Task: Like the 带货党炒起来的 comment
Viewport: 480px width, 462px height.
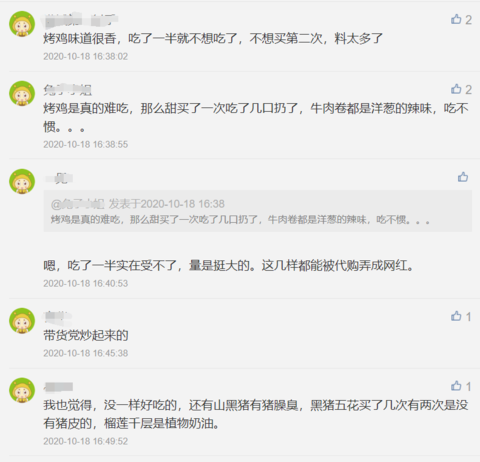Action: point(456,316)
